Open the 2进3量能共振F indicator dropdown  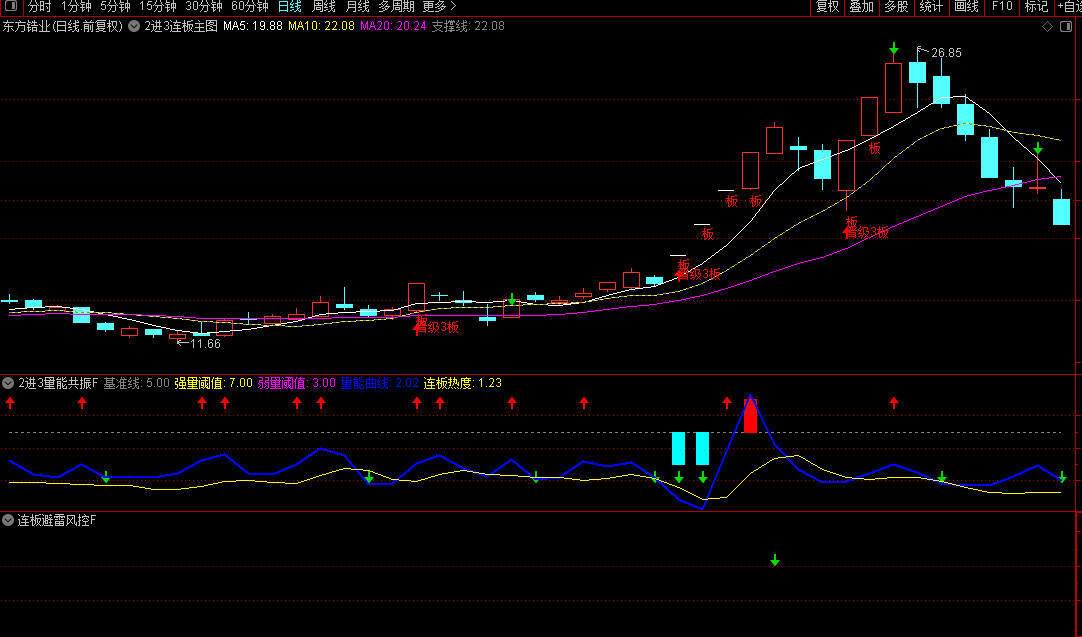pos(8,383)
